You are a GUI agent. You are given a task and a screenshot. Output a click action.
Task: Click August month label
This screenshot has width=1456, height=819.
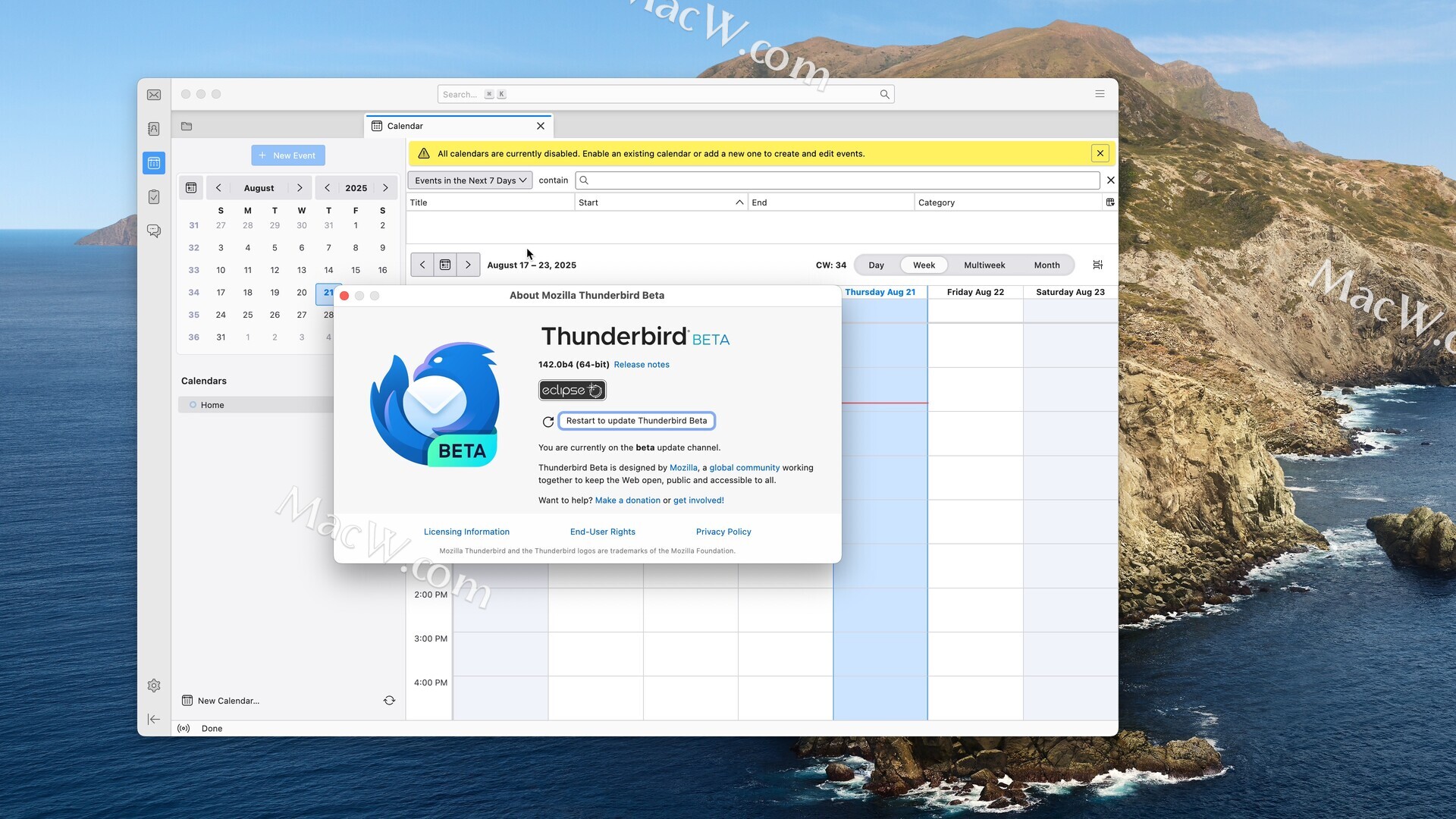(259, 188)
